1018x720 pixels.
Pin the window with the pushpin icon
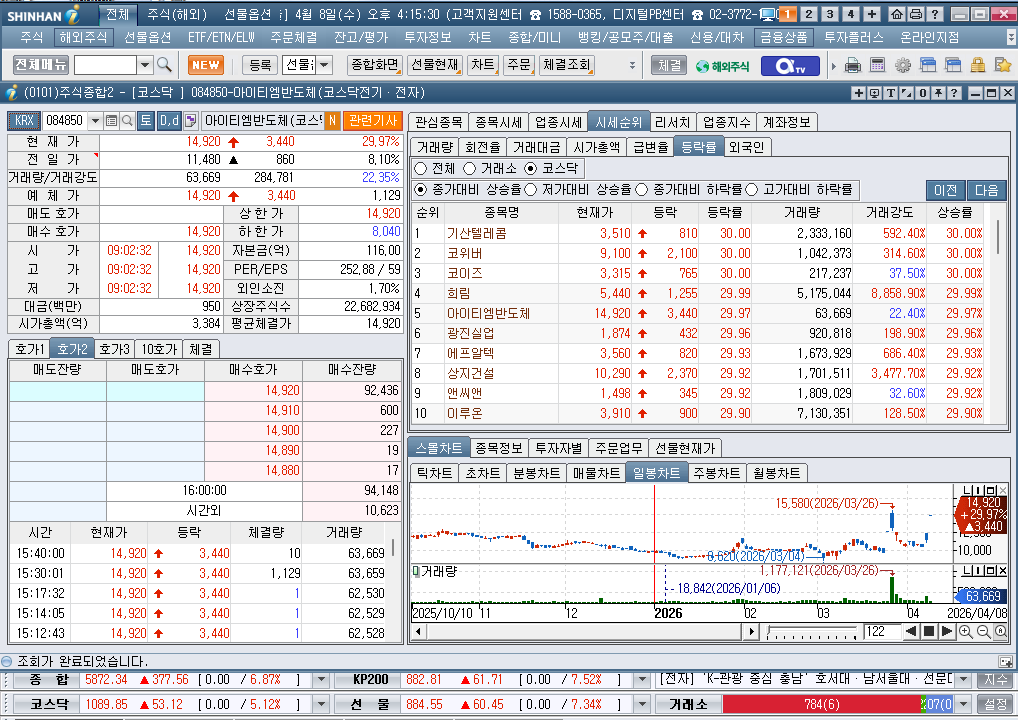938,93
